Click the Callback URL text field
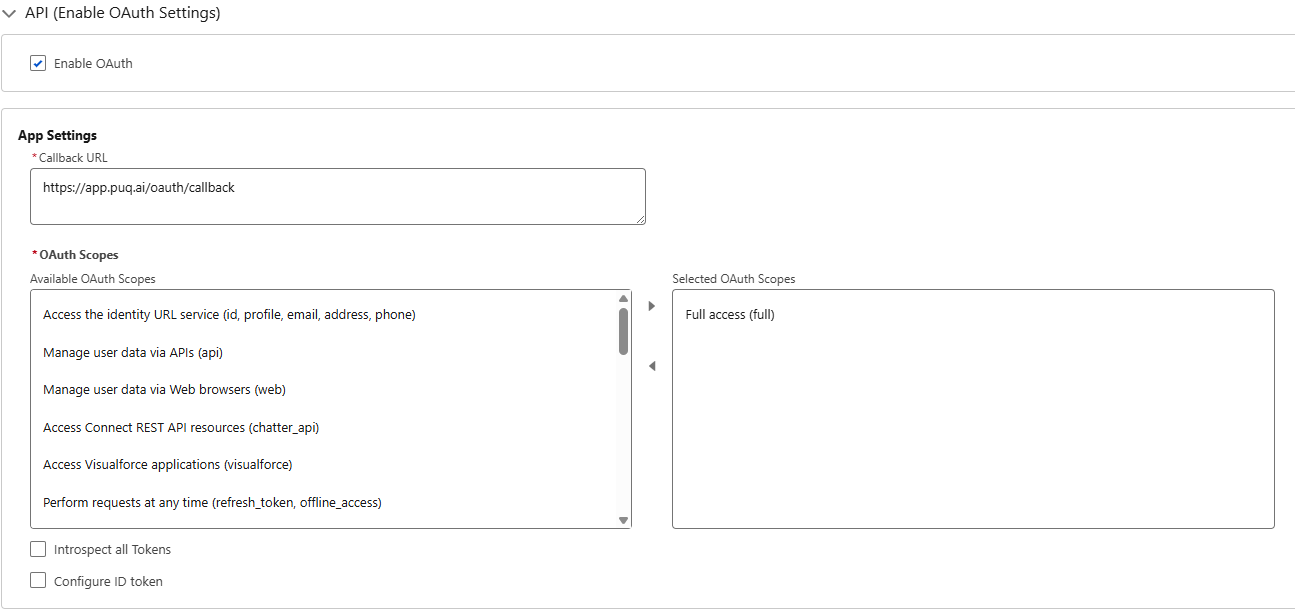 click(337, 196)
